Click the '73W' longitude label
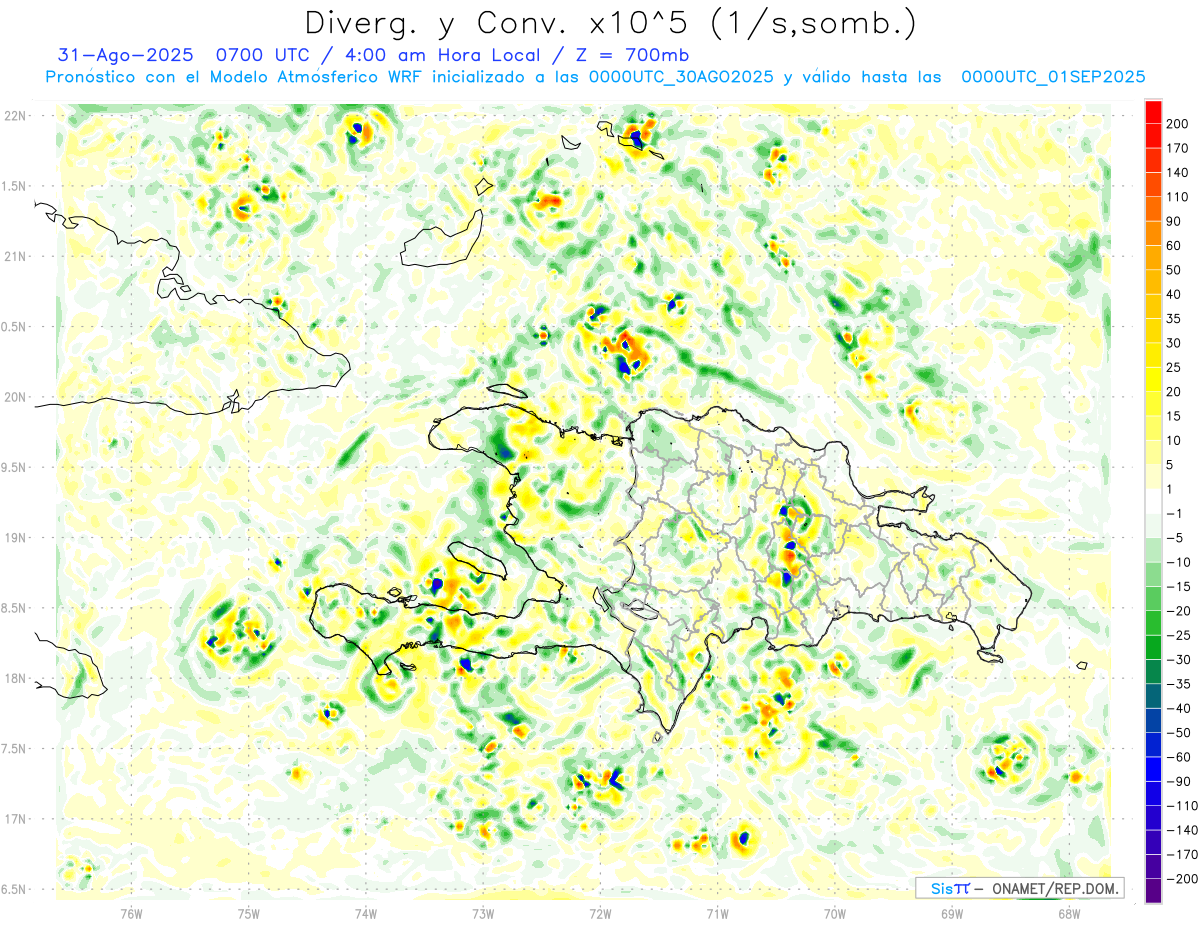The height and width of the screenshot is (927, 1200). (x=483, y=913)
